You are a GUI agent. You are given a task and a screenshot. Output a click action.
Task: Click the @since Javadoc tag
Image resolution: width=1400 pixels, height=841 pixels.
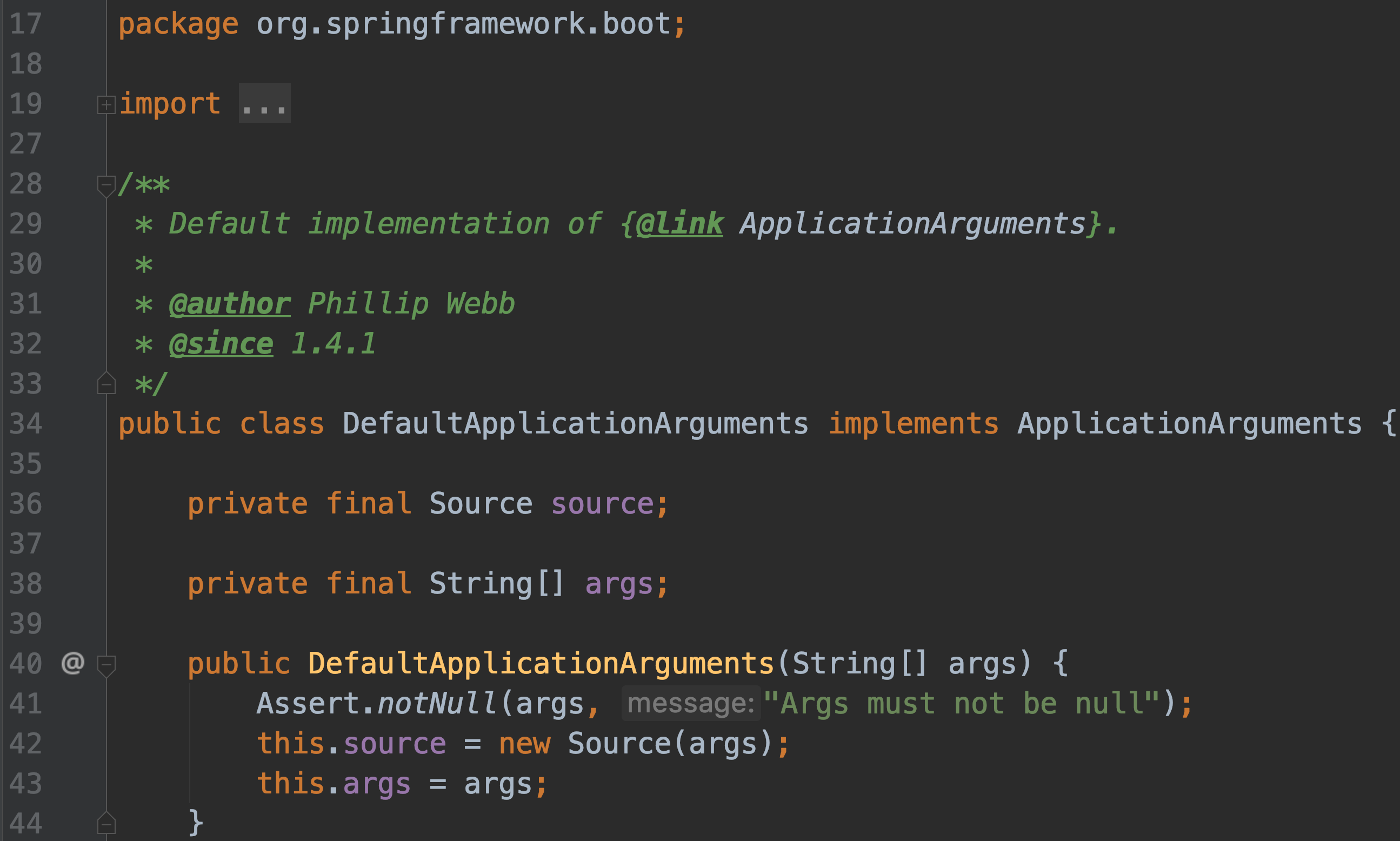click(221, 343)
